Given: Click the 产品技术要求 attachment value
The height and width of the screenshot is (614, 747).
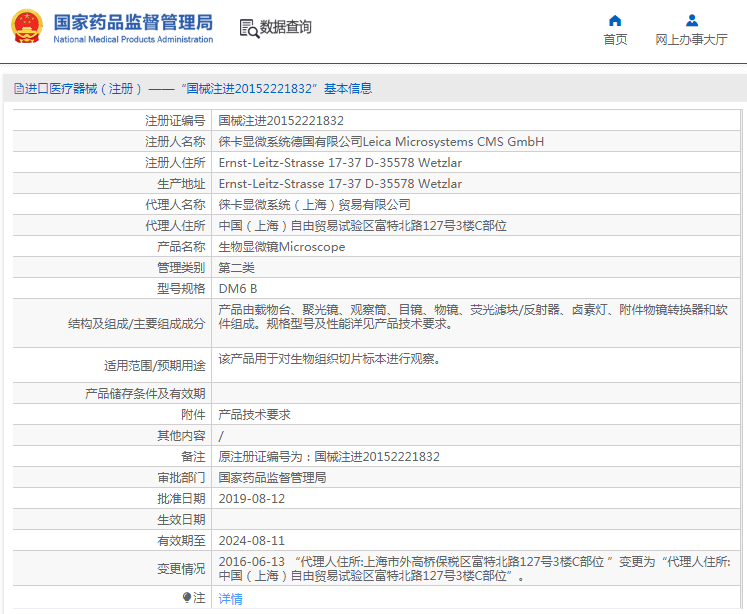Looking at the screenshot, I should [x=254, y=414].
